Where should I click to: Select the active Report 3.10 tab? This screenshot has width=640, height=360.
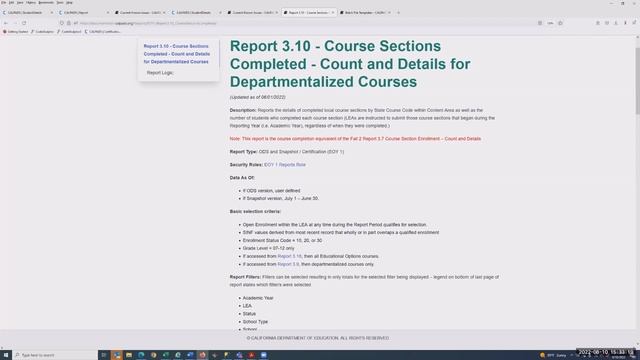tap(308, 13)
